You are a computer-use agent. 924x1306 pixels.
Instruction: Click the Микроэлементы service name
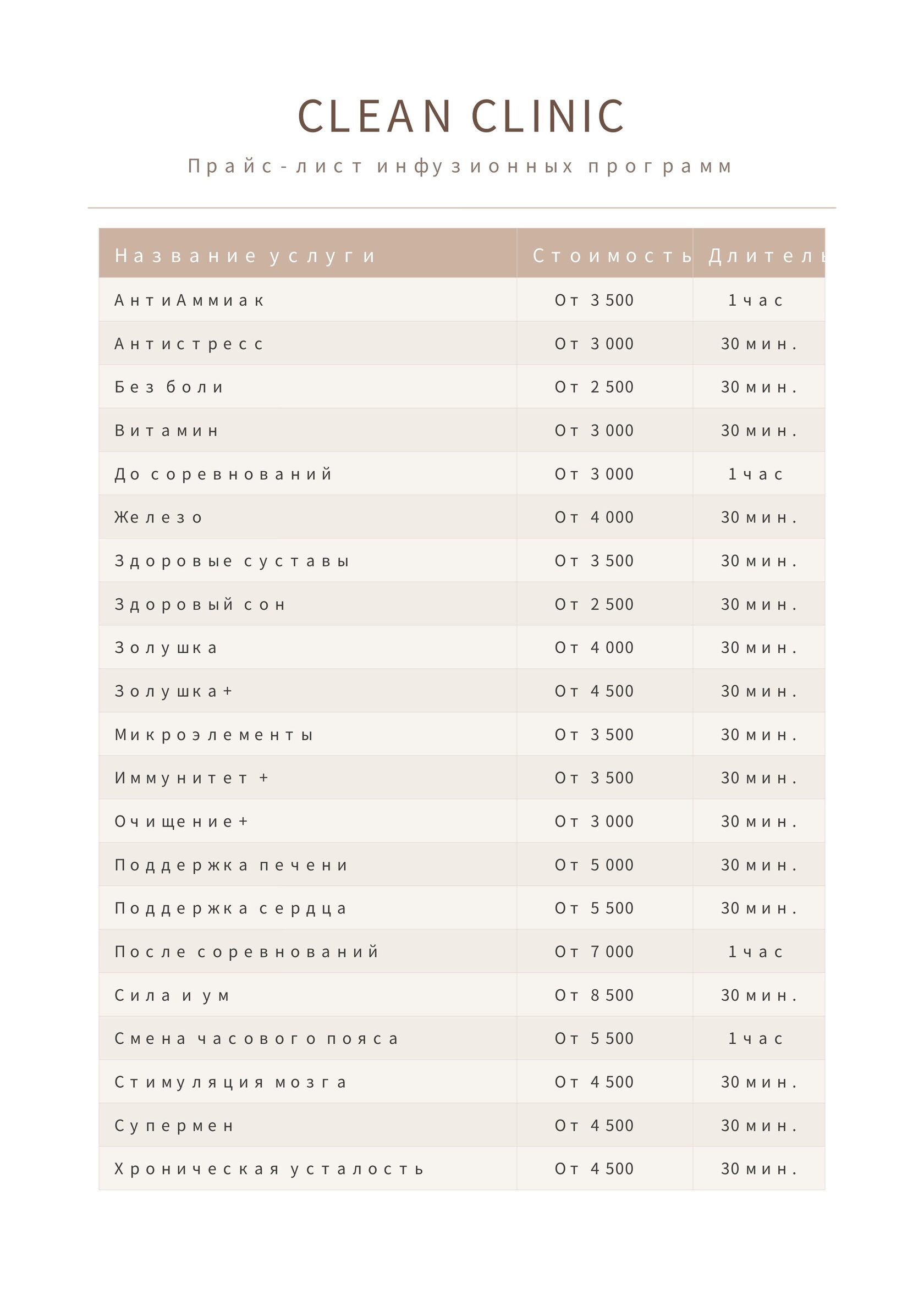coord(213,734)
